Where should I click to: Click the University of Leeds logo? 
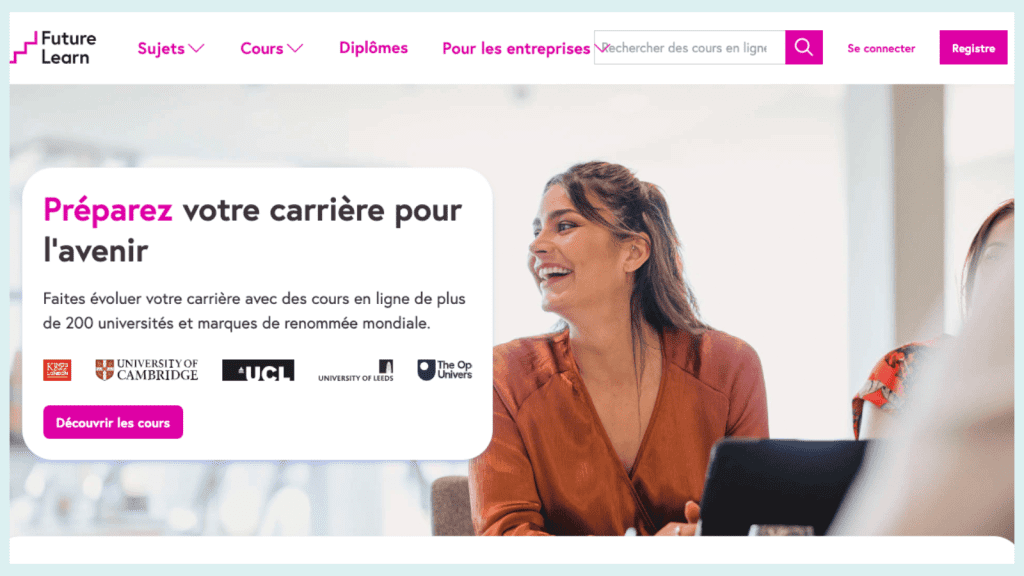[x=356, y=370]
